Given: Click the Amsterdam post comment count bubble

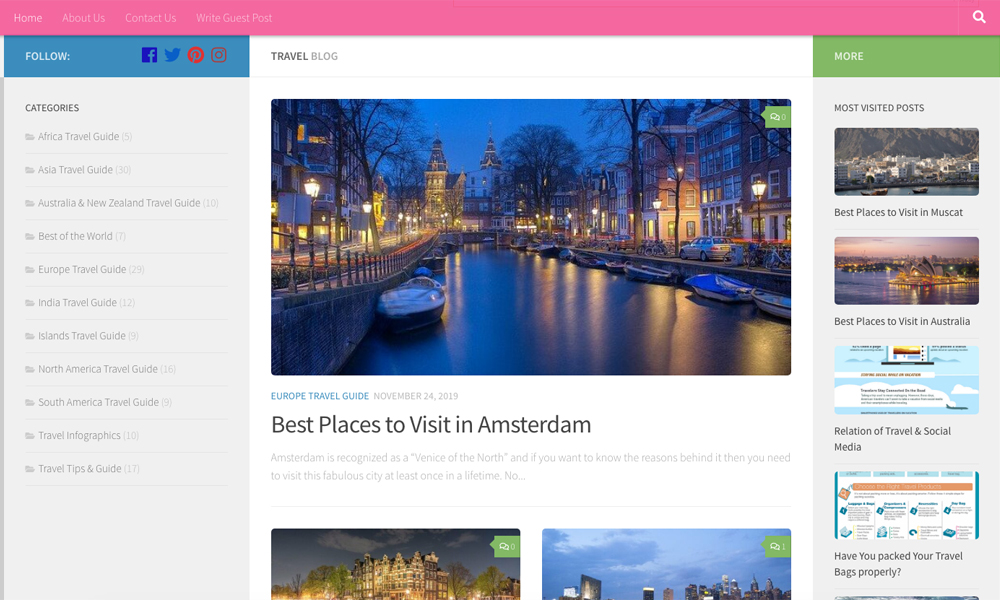Looking at the screenshot, I should (x=778, y=117).
